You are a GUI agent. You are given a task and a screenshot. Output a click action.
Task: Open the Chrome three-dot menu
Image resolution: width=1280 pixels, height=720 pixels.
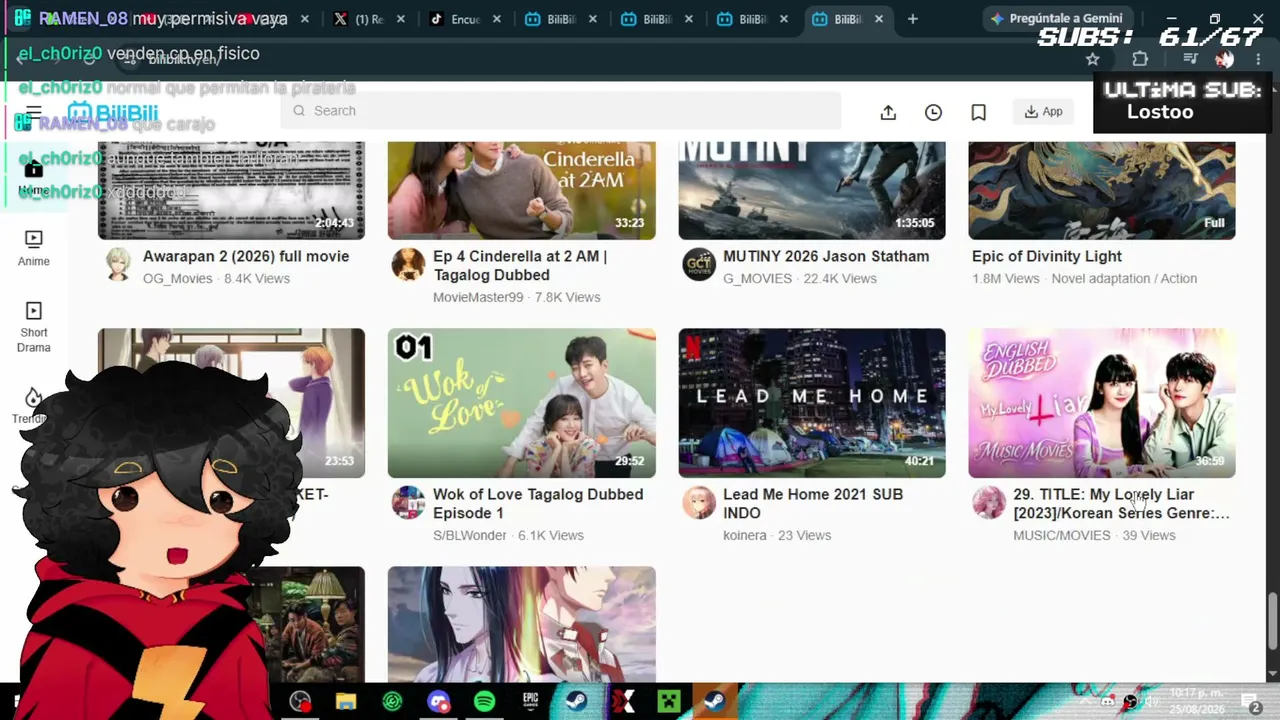1258,60
